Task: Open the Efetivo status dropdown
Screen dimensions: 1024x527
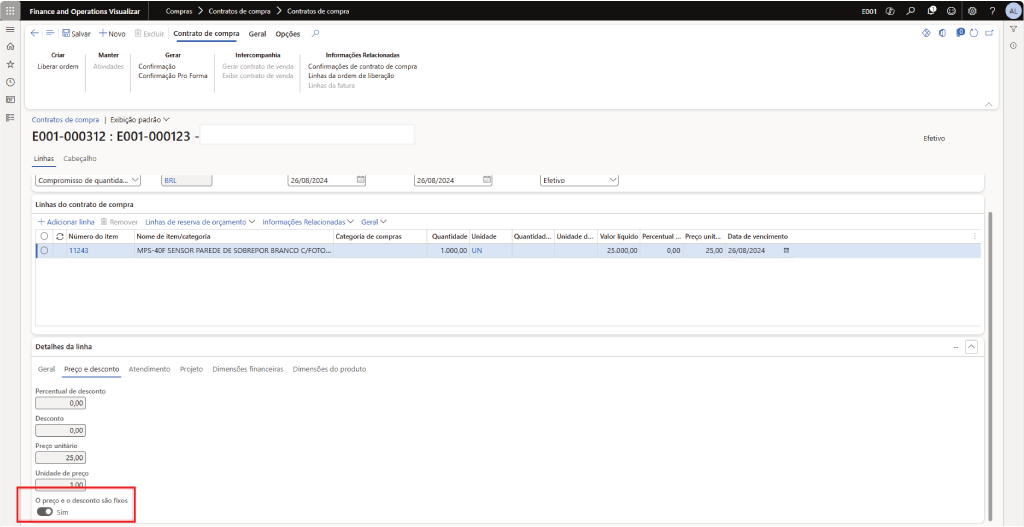Action: [579, 180]
